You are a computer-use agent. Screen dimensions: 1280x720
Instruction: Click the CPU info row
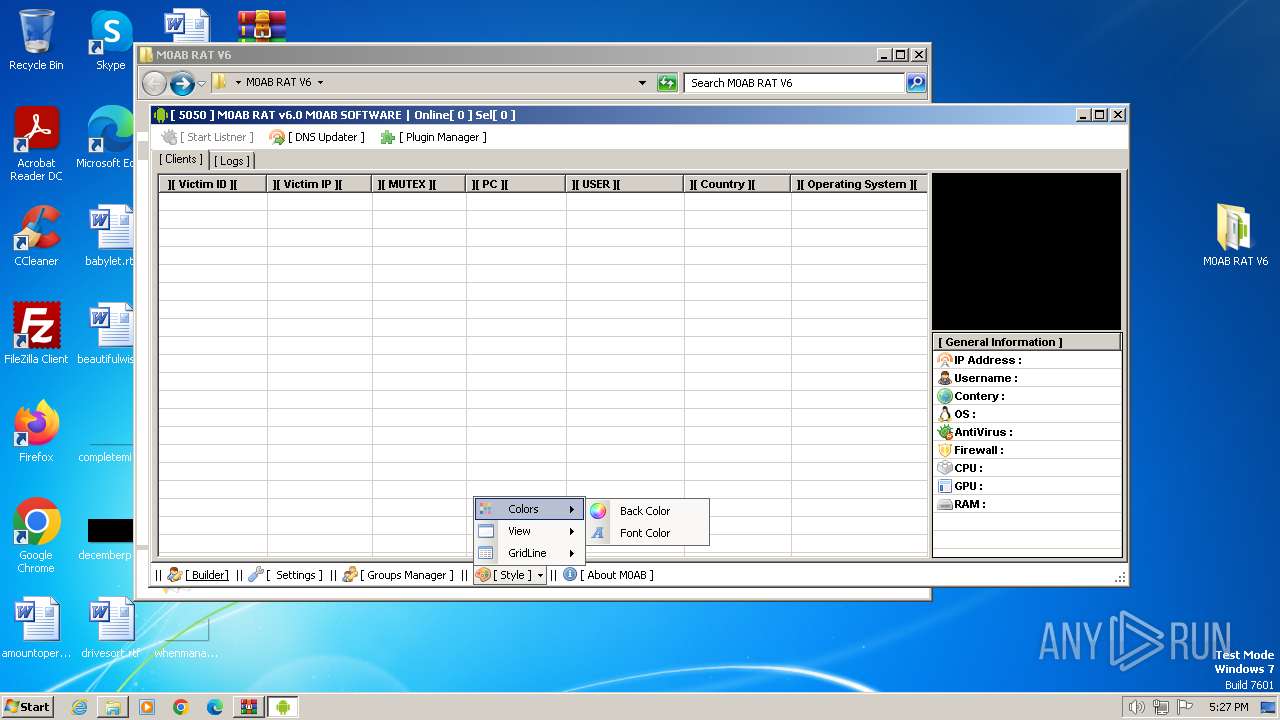[x=1028, y=468]
